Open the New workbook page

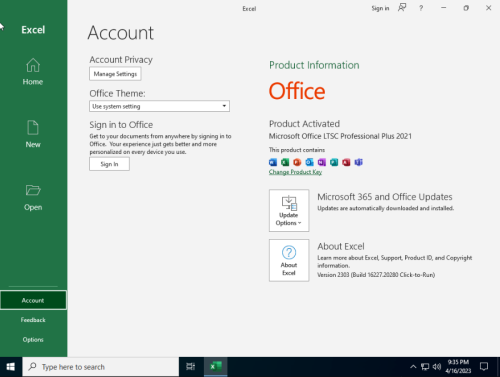click(x=33, y=134)
